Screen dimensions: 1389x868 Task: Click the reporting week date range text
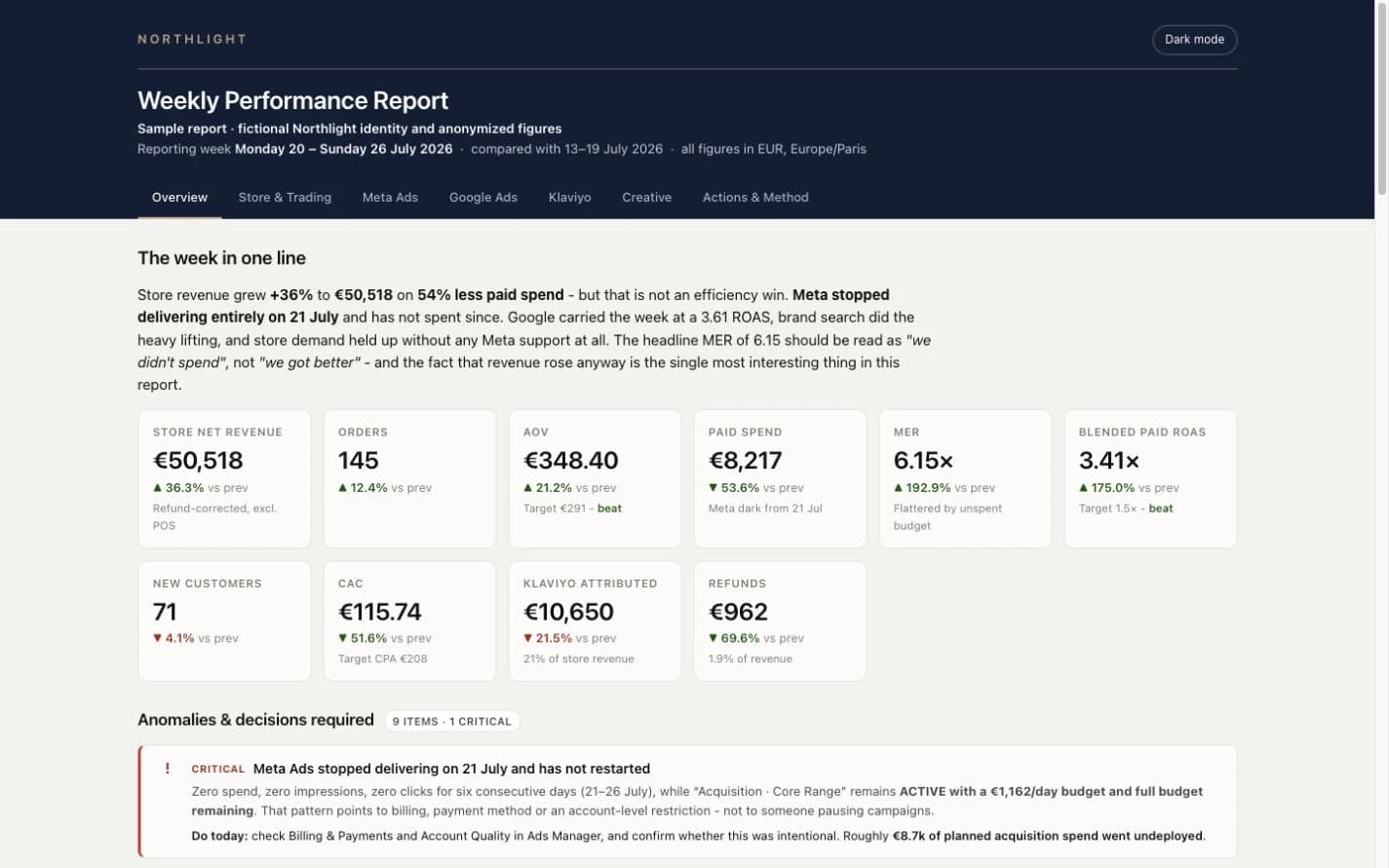[x=343, y=149]
